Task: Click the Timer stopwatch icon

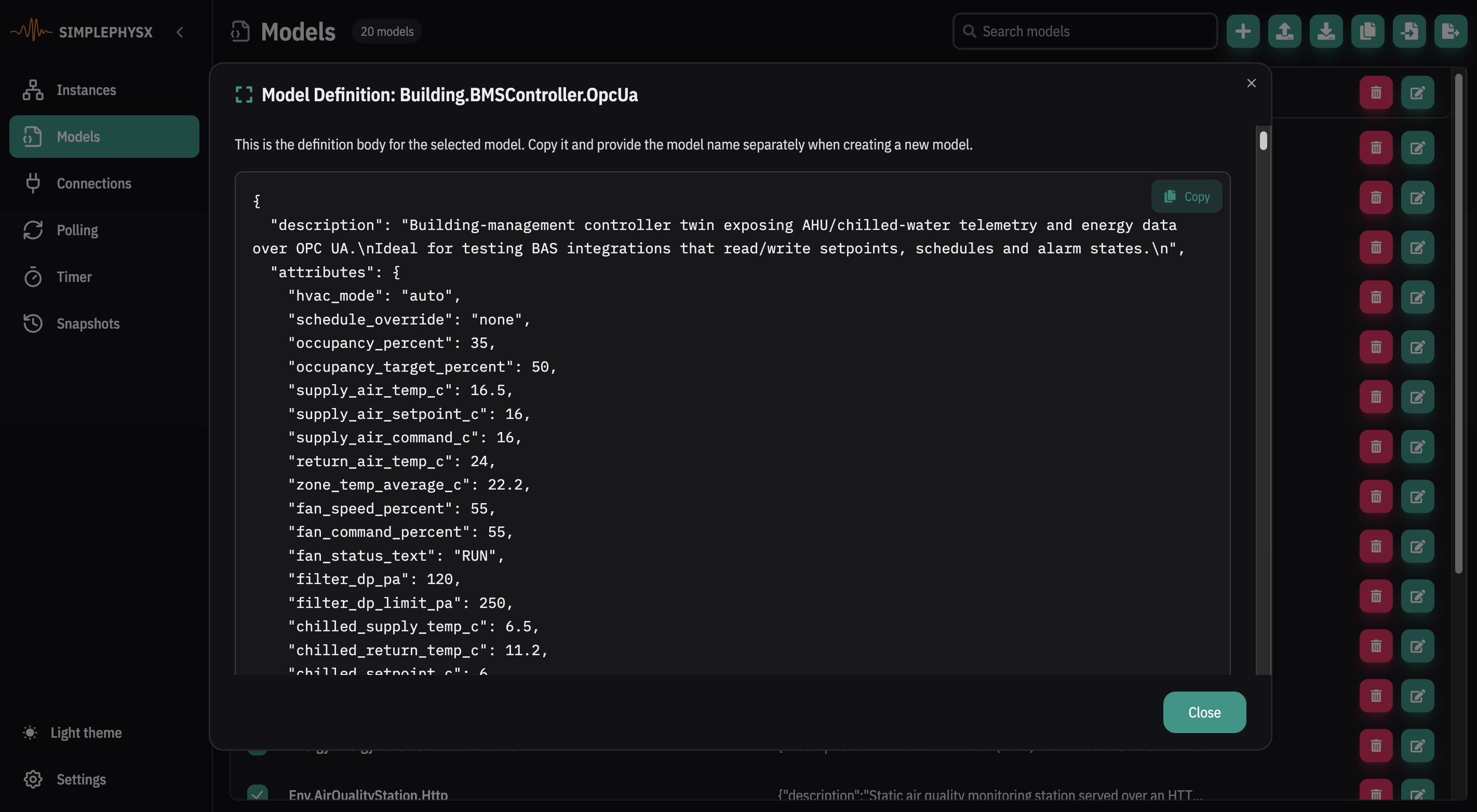Action: (x=33, y=277)
